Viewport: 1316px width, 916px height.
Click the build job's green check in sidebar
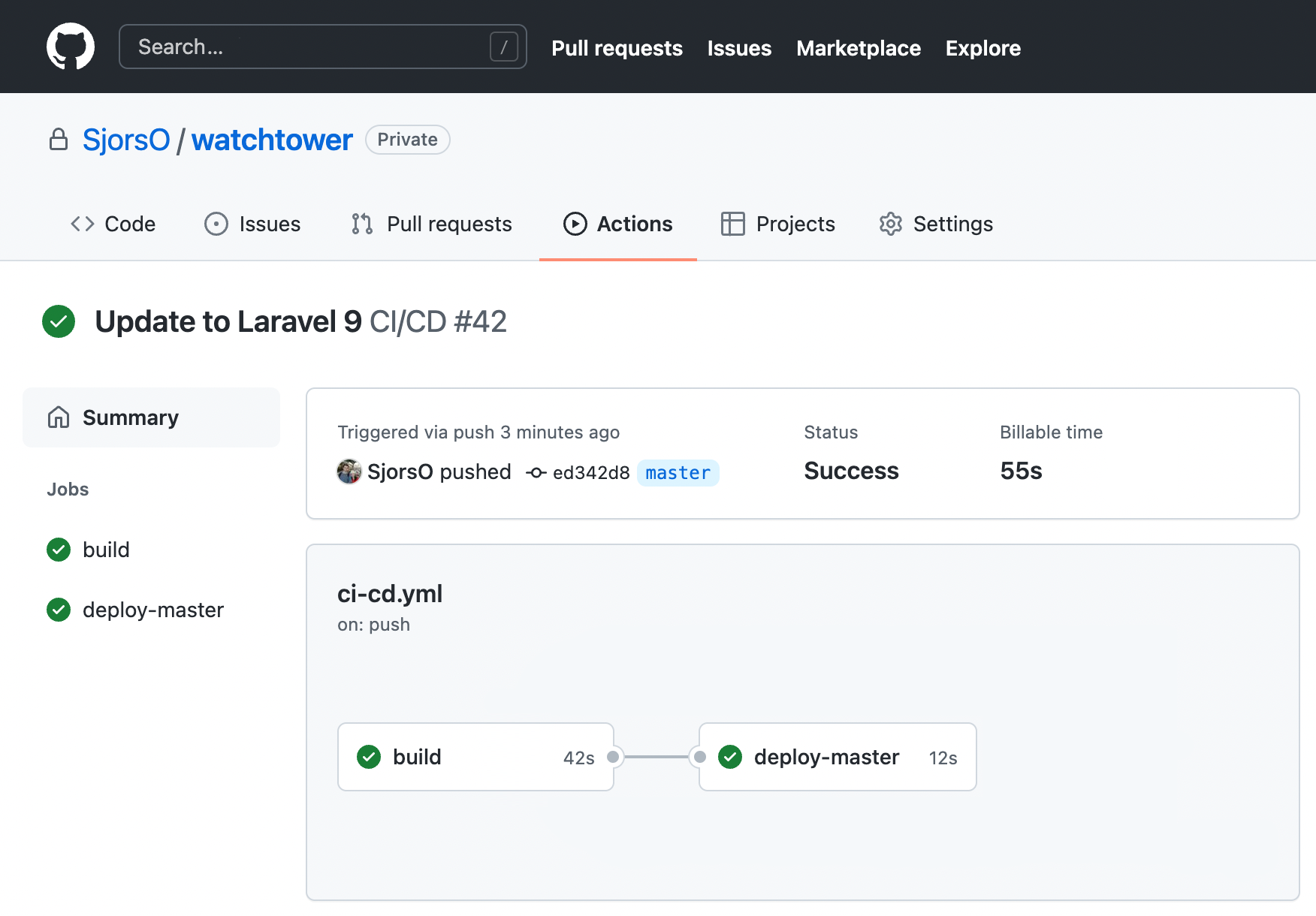[59, 550]
